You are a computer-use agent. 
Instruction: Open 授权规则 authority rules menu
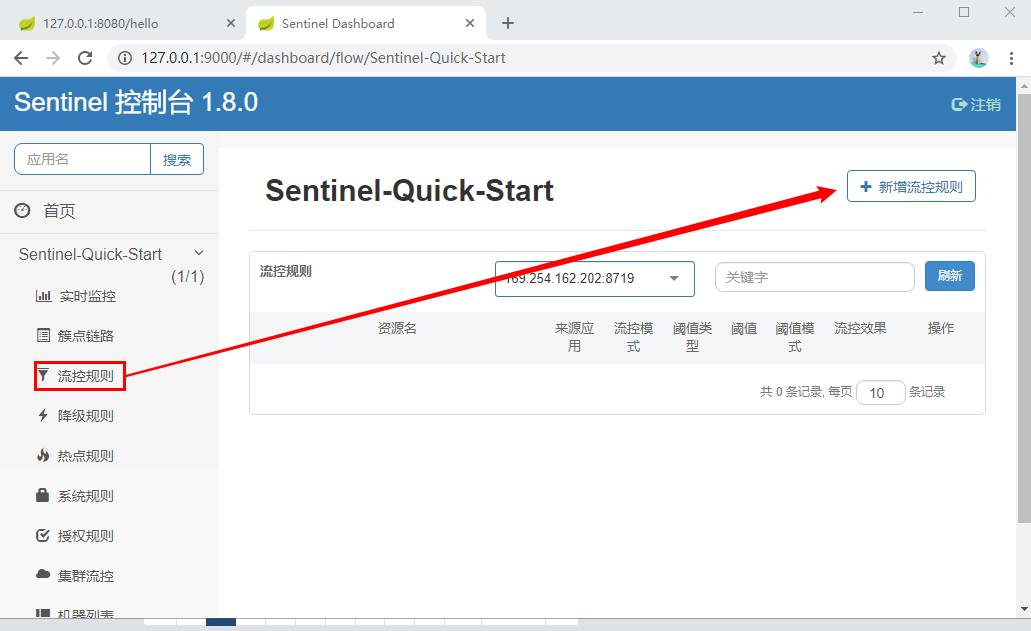75,536
